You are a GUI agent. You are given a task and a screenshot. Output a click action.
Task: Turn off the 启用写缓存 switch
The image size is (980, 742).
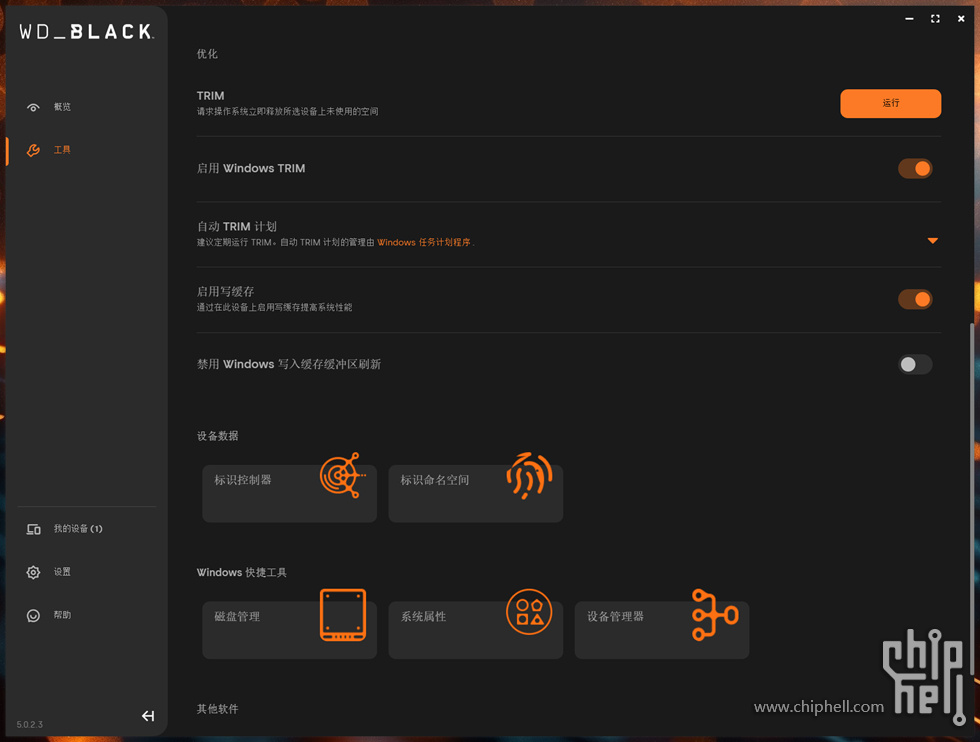tap(915, 299)
